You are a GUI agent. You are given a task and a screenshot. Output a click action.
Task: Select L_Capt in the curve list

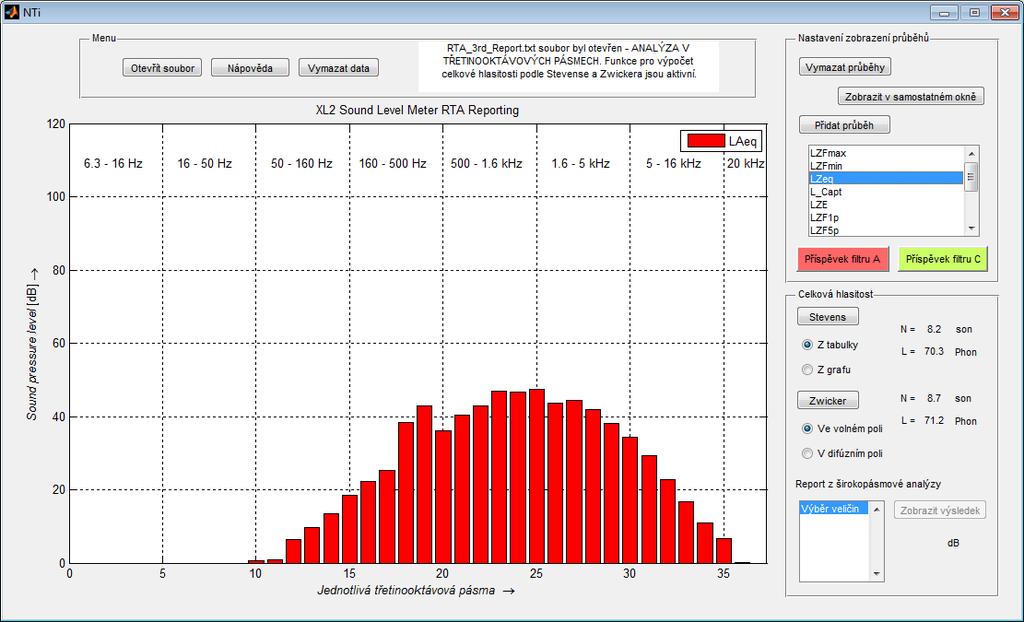886,191
